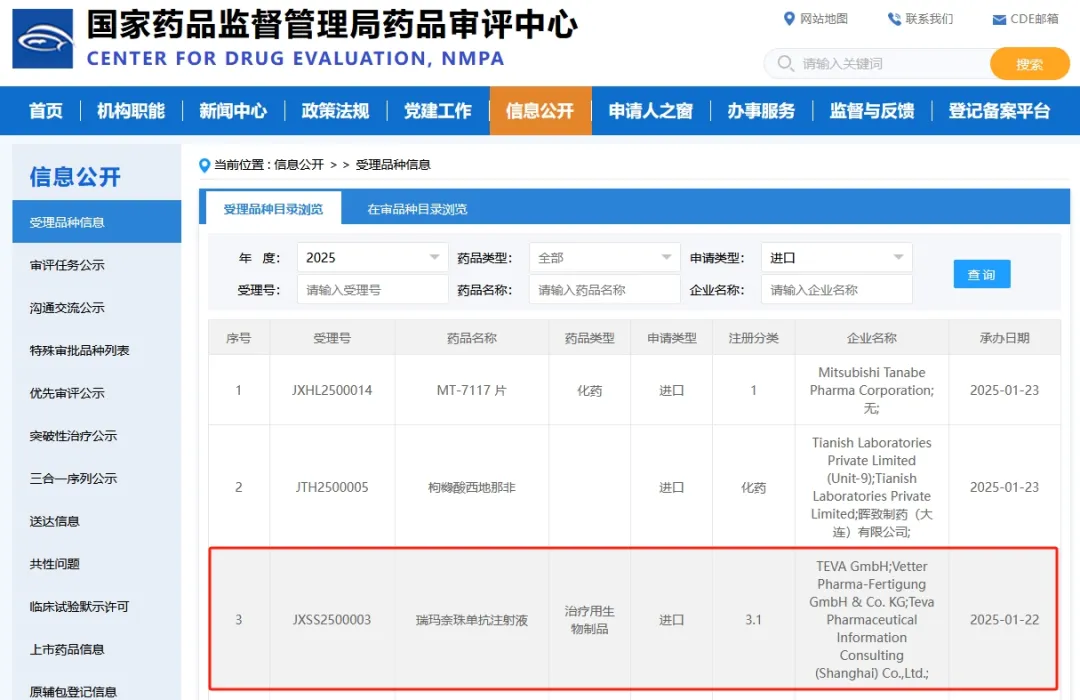Open 临床试验默示许可 sidebar link
This screenshot has width=1080, height=700.
point(79,607)
